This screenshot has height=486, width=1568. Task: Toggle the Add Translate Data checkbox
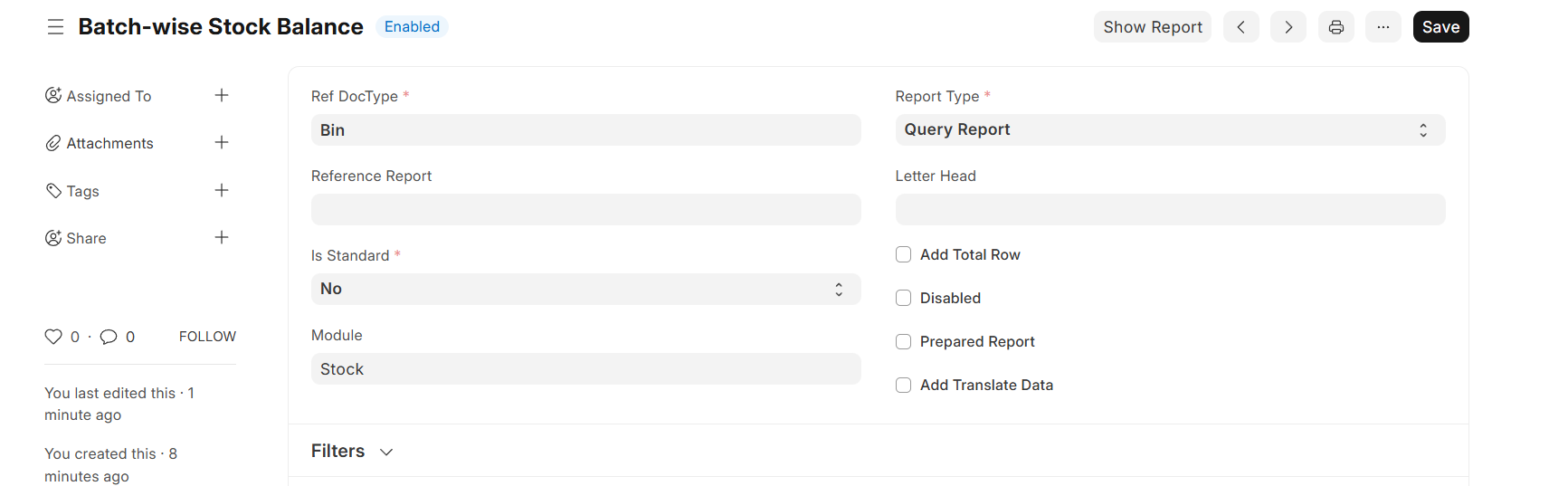[903, 385]
